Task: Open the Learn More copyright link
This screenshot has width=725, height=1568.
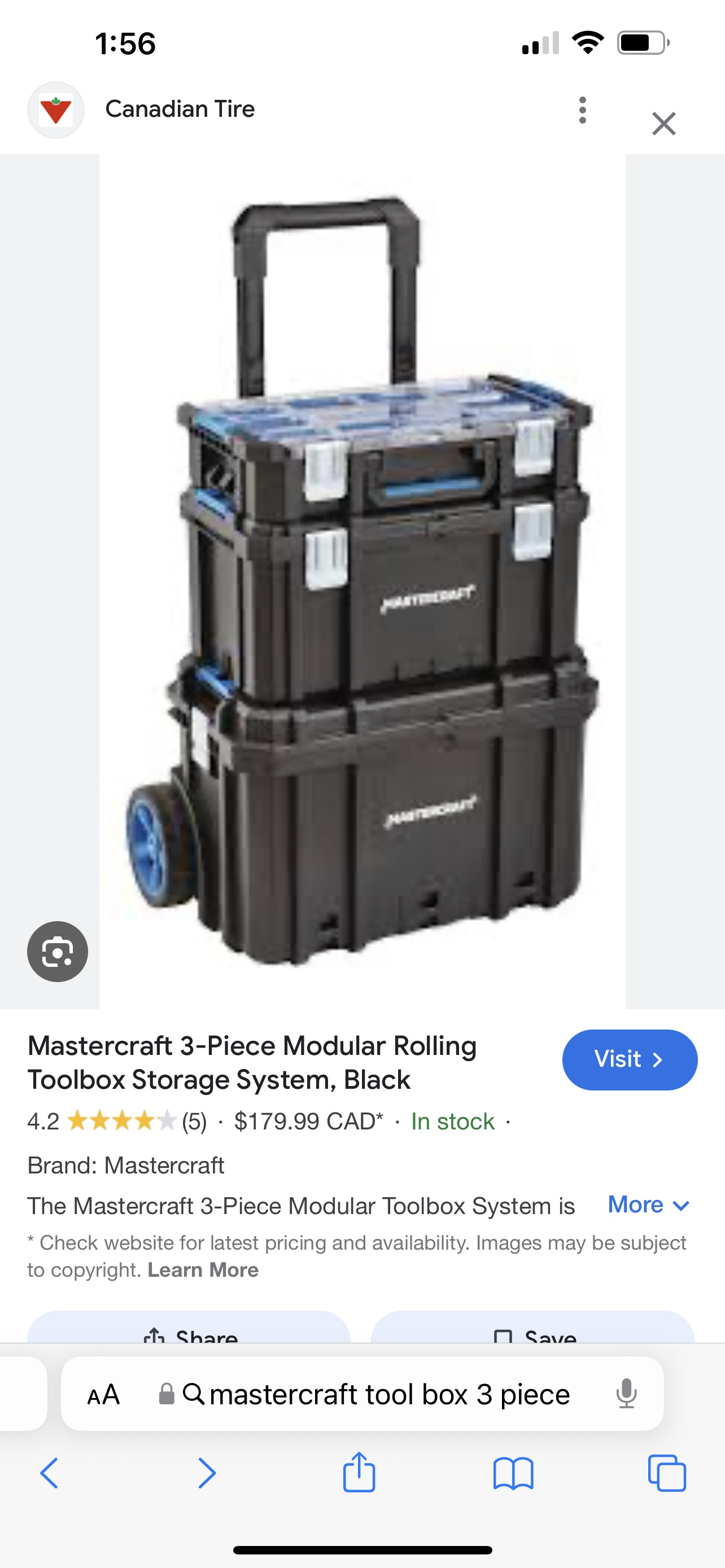Action: (x=203, y=1270)
